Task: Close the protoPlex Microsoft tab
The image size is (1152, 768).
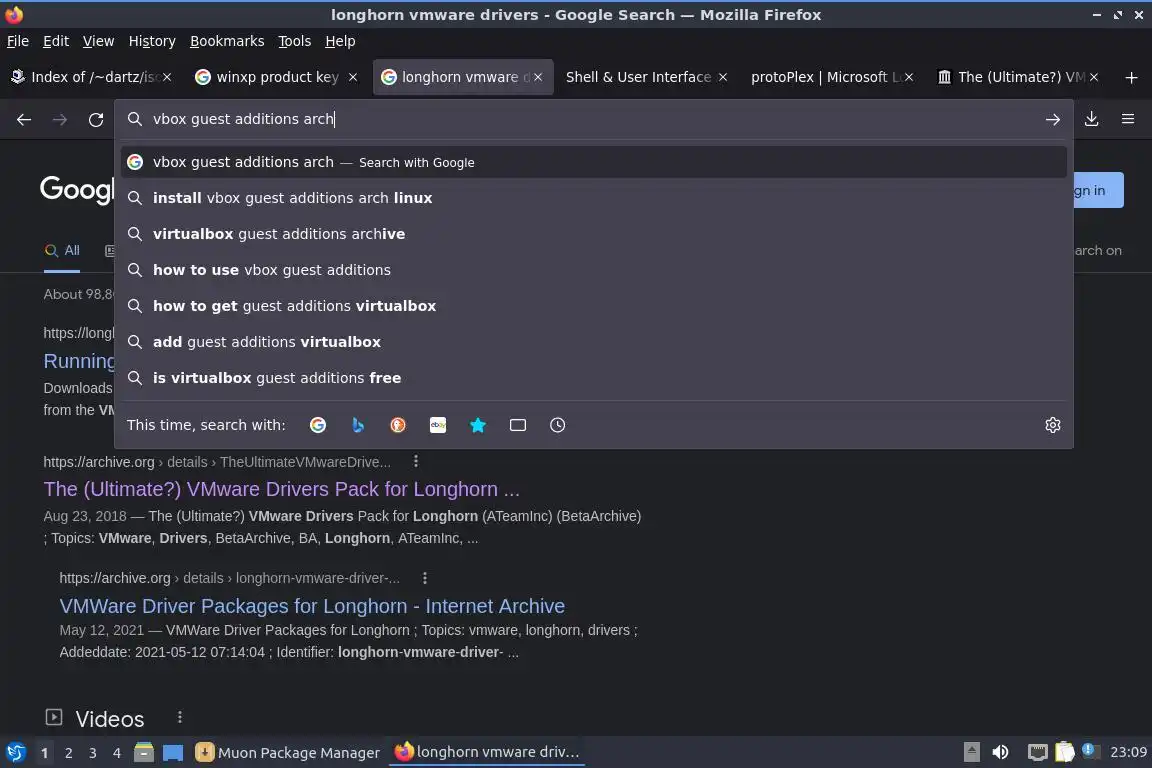Action: click(909, 77)
